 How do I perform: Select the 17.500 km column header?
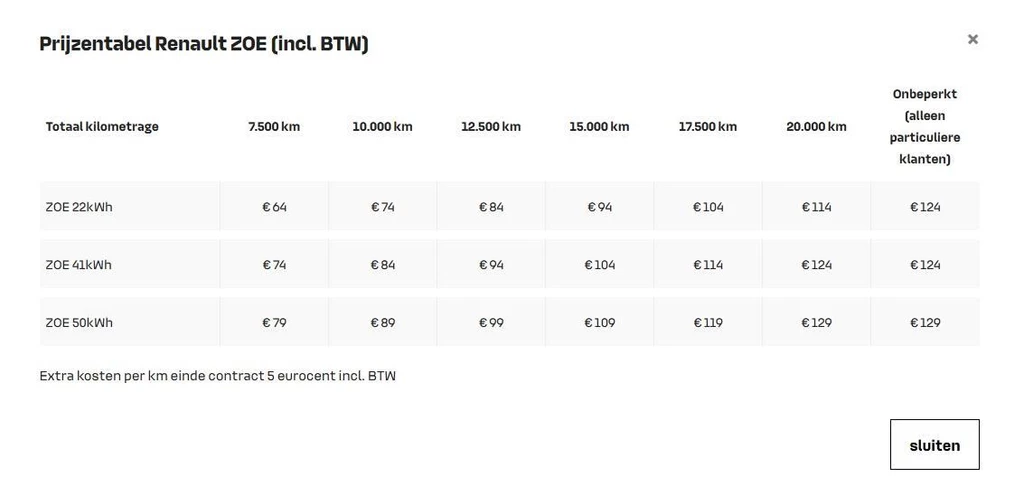708,126
